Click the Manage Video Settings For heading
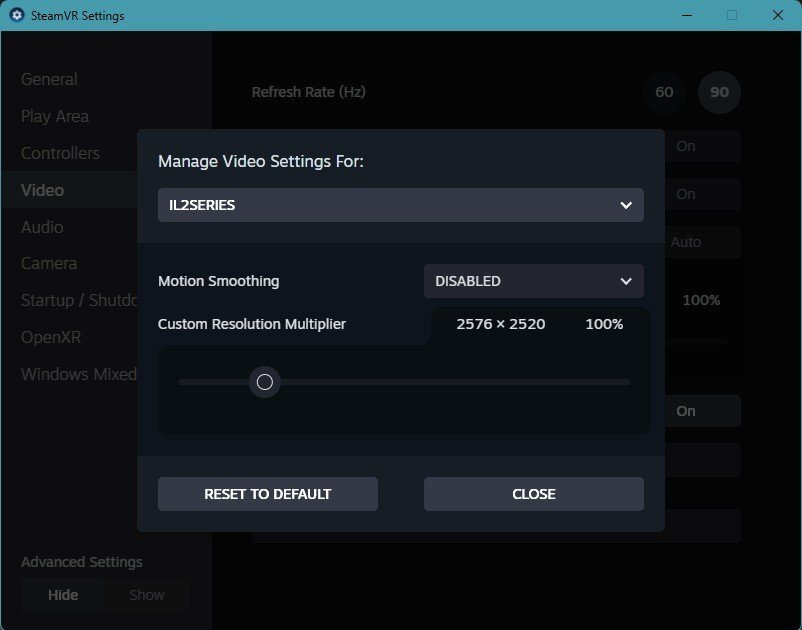This screenshot has height=630, width=802. click(x=261, y=162)
